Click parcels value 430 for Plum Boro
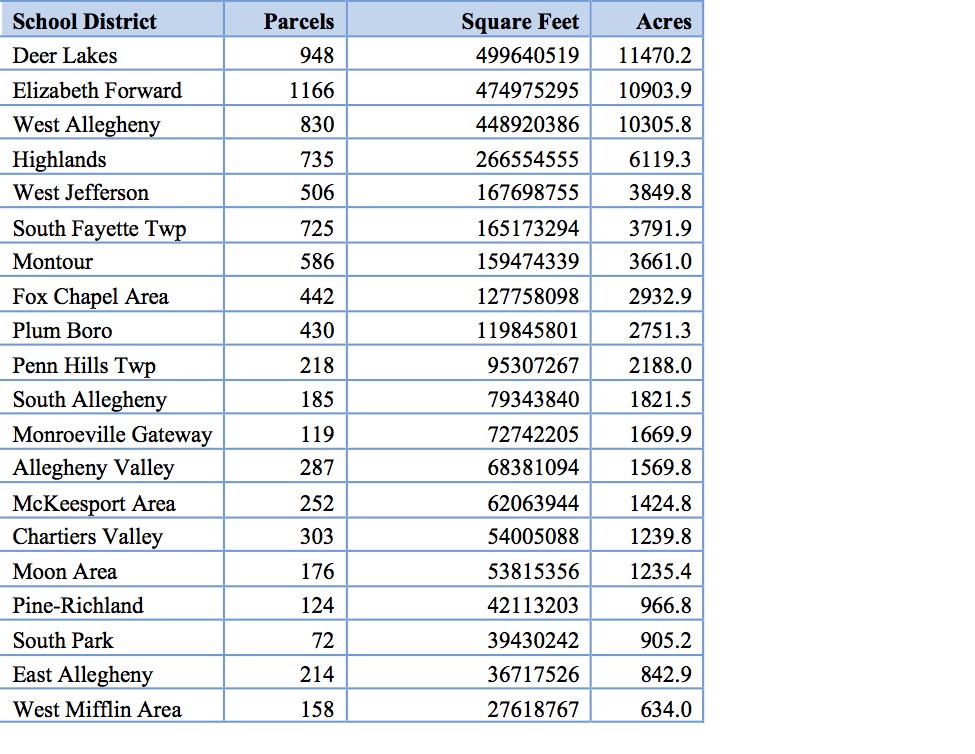 click(317, 331)
